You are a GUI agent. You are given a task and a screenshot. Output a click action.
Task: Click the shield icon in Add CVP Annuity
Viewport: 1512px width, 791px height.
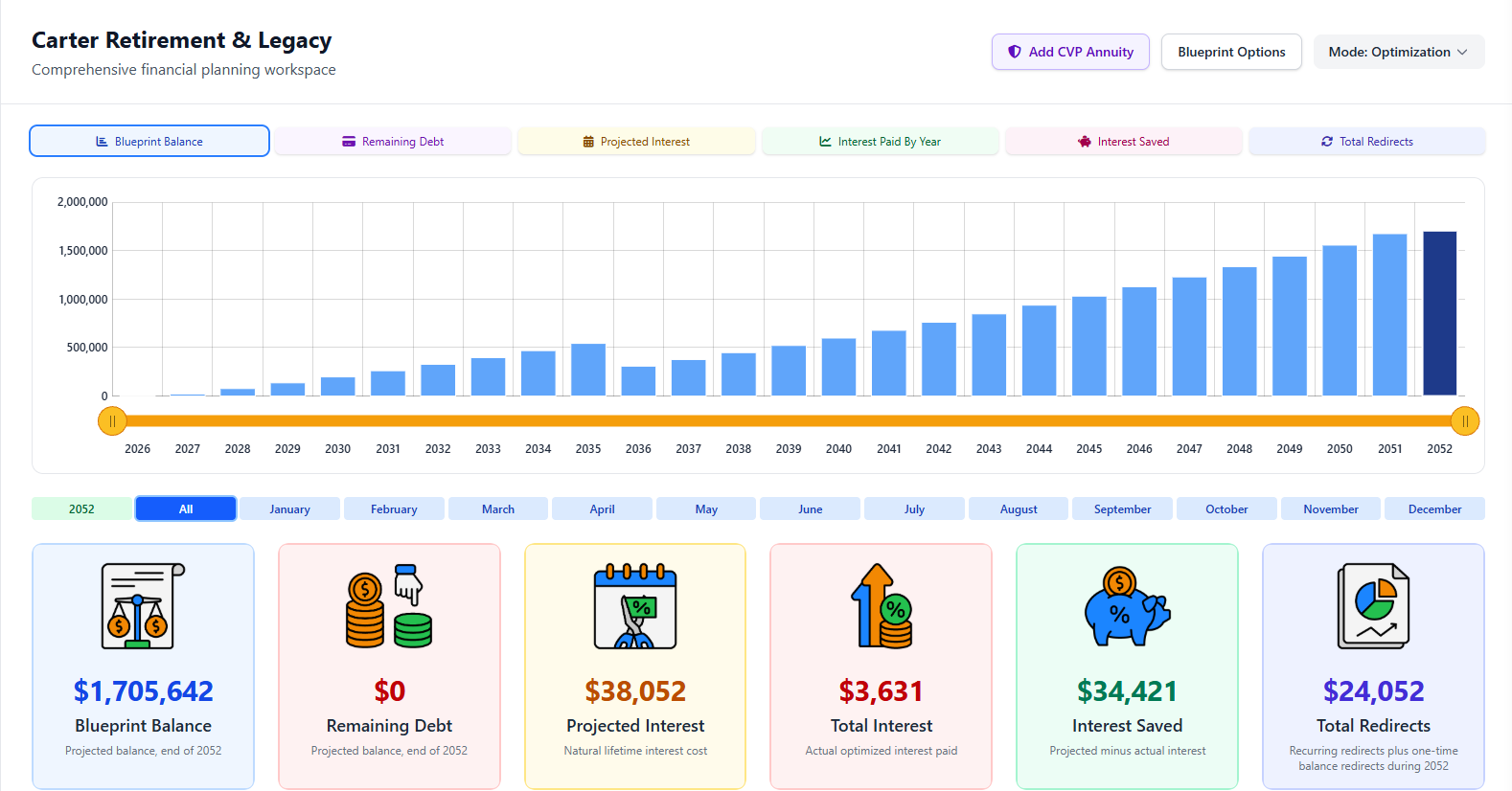pyautogui.click(x=1015, y=52)
